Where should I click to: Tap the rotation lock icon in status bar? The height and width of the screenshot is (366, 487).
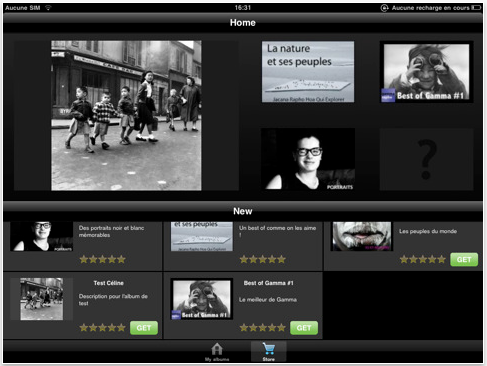[384, 8]
